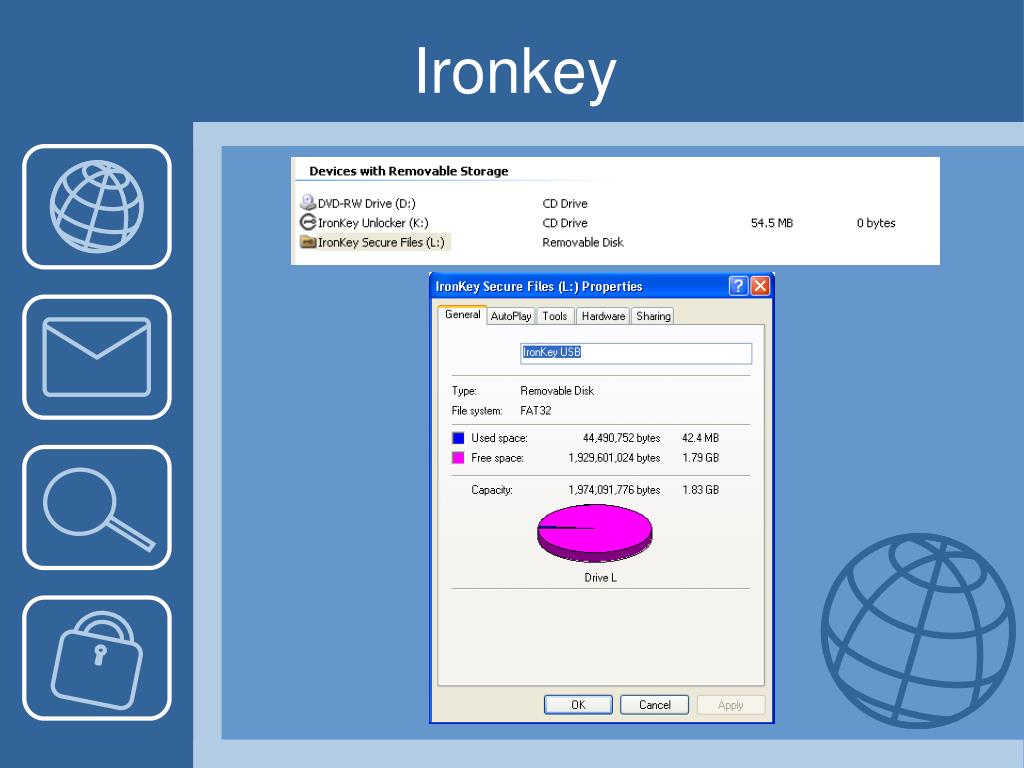The width and height of the screenshot is (1024, 768).
Task: Click the Removable Disk type in drive list
Action: pos(583,242)
